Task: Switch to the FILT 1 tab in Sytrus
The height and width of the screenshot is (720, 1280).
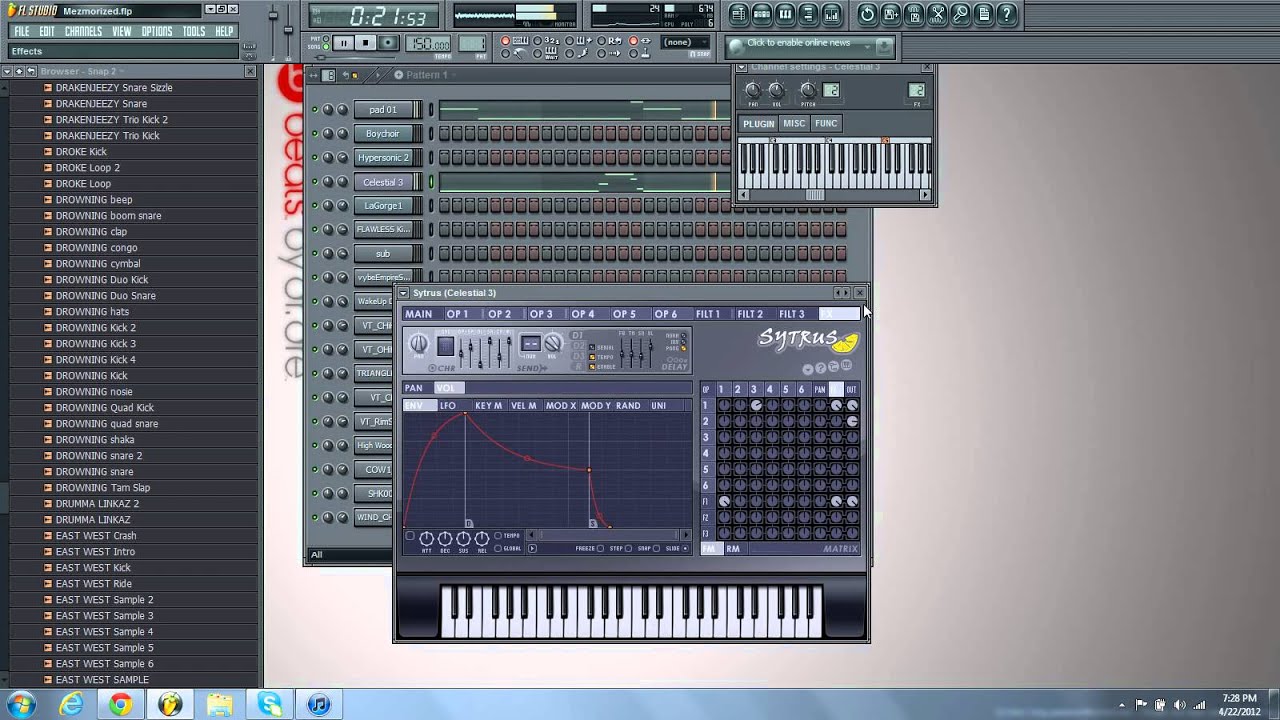Action: [708, 314]
